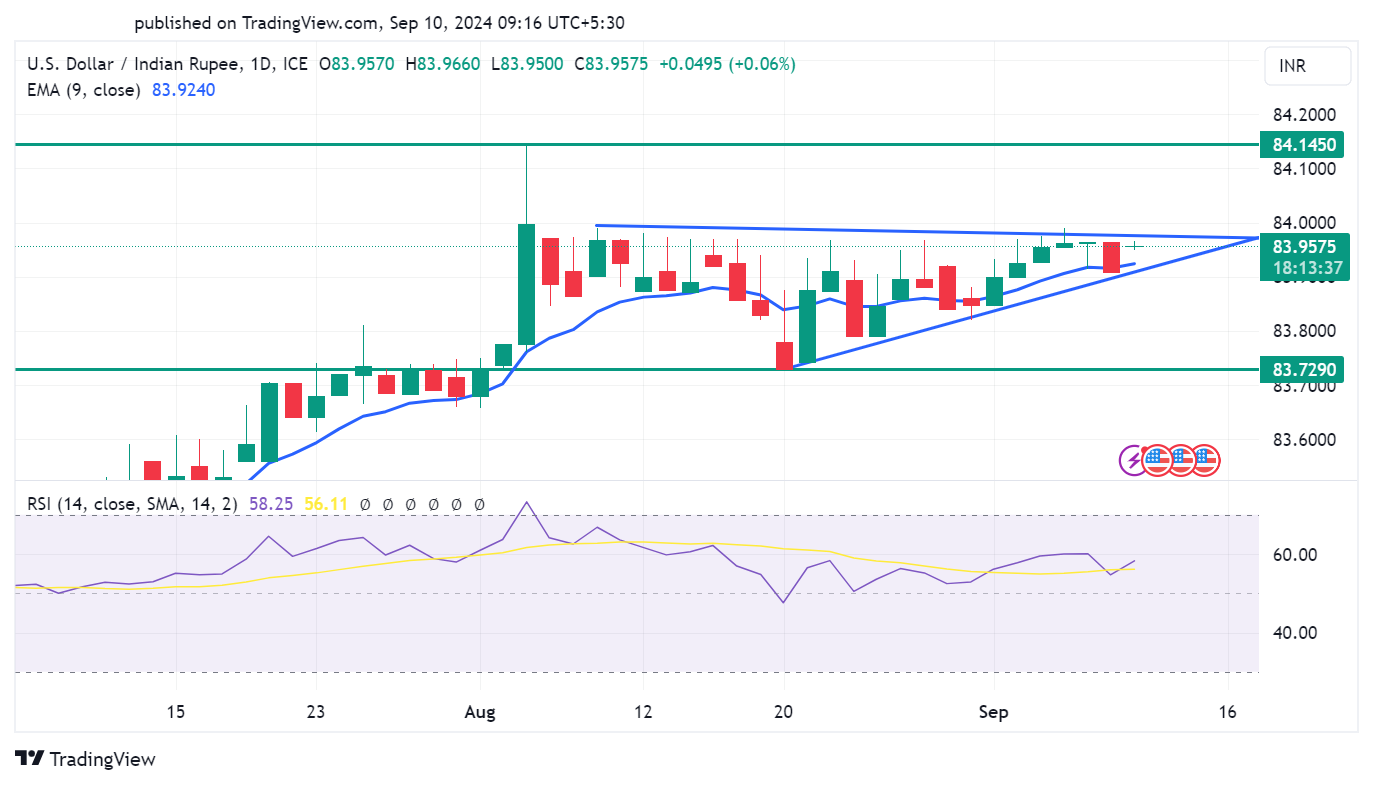Click the 60.00 label on the RSI scale
The image size is (1373, 785).
[1293, 554]
